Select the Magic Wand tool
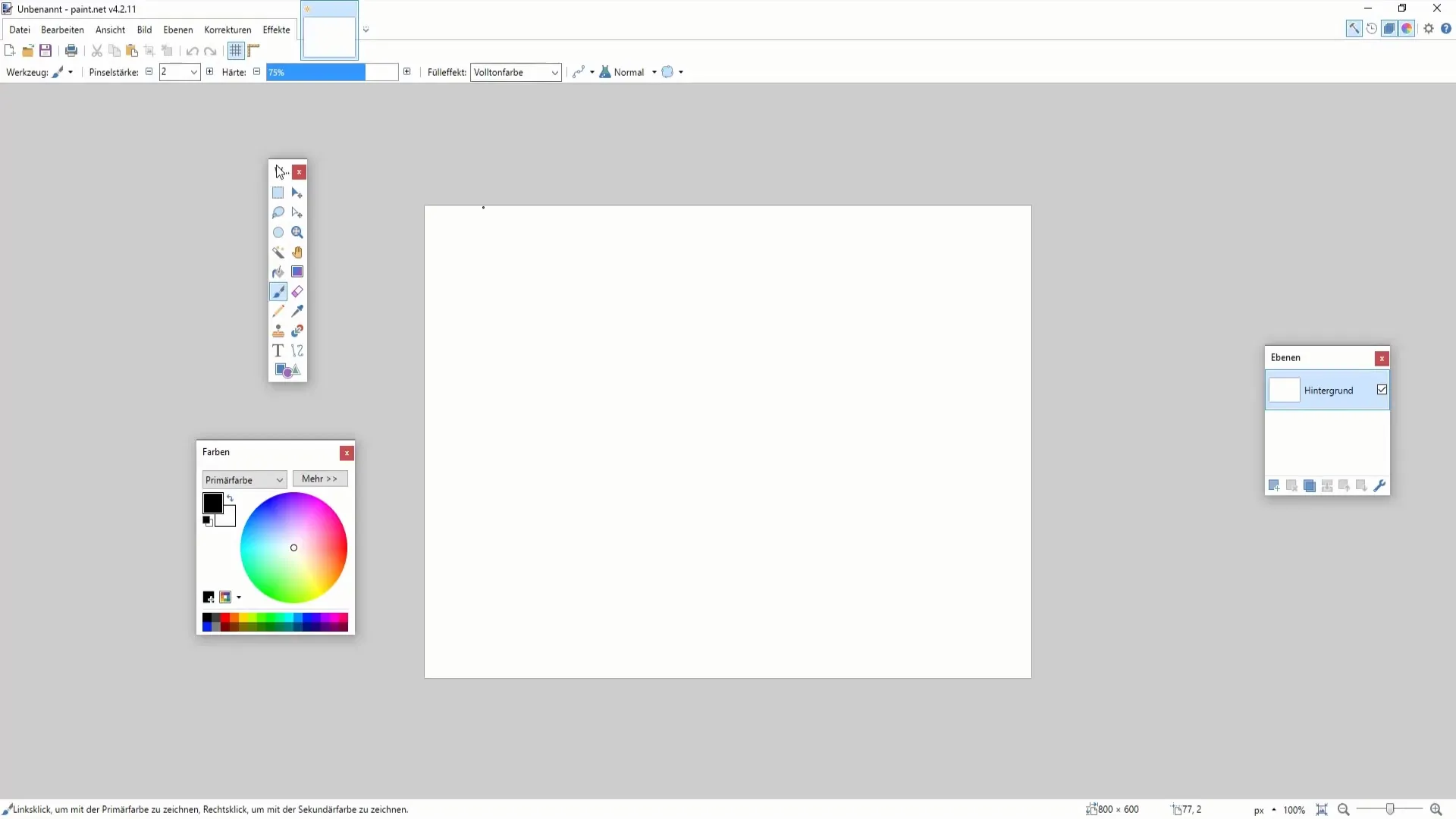The image size is (1456, 819). (278, 252)
